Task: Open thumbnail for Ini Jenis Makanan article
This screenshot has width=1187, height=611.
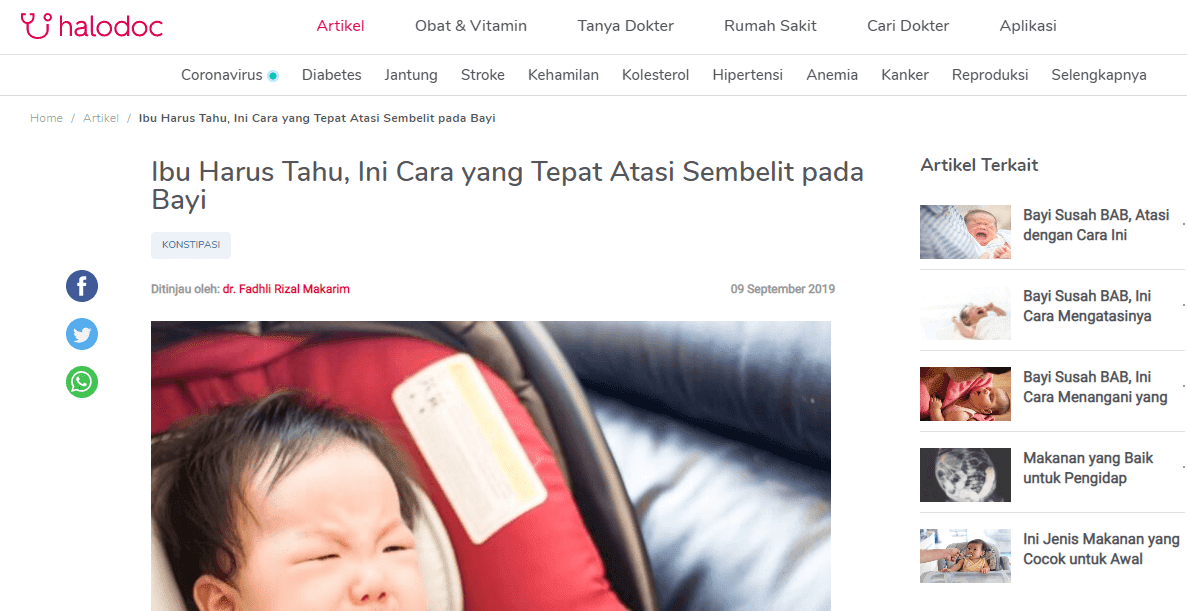Action: 965,556
